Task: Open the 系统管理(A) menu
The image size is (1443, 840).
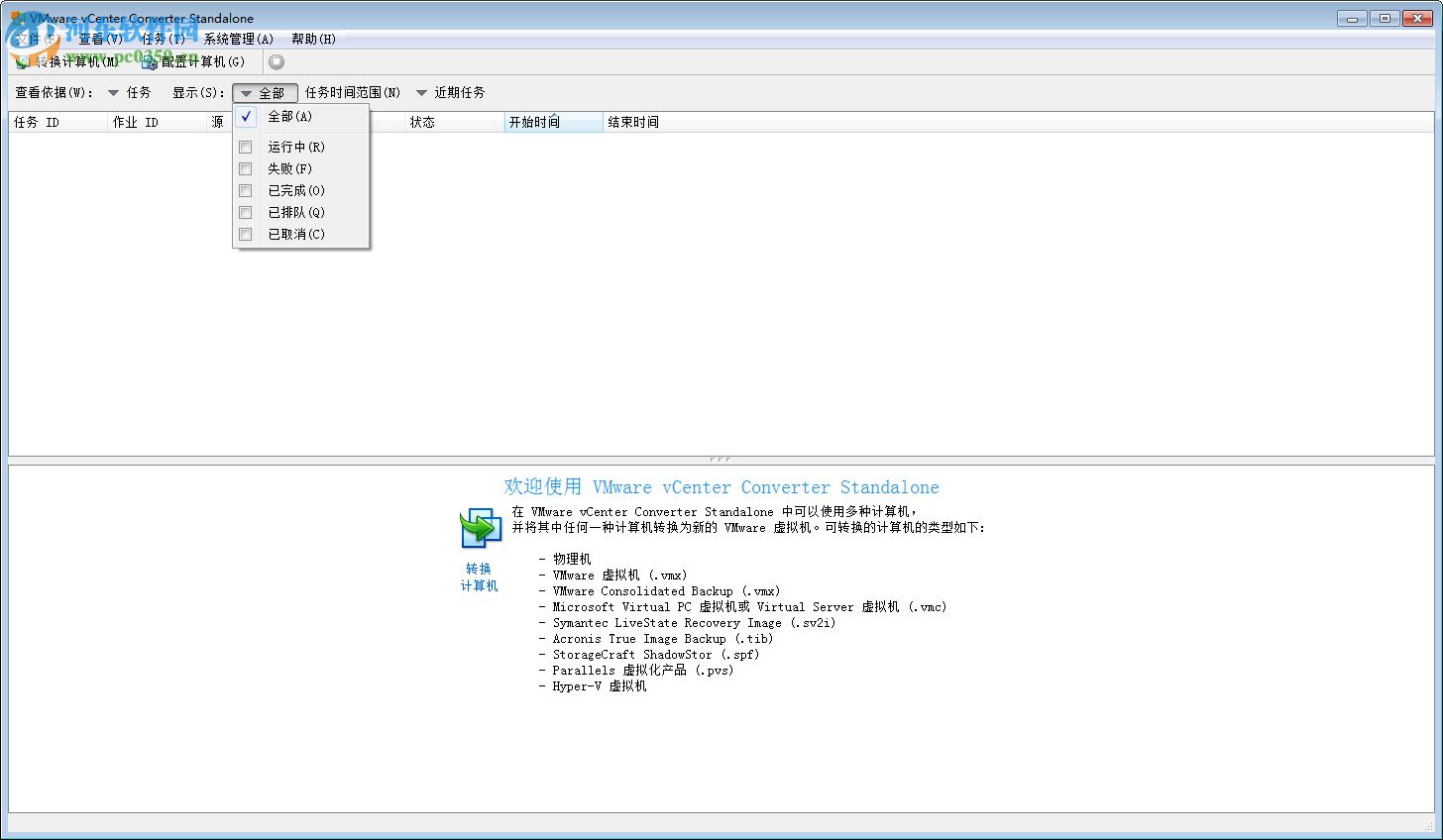Action: [236, 39]
